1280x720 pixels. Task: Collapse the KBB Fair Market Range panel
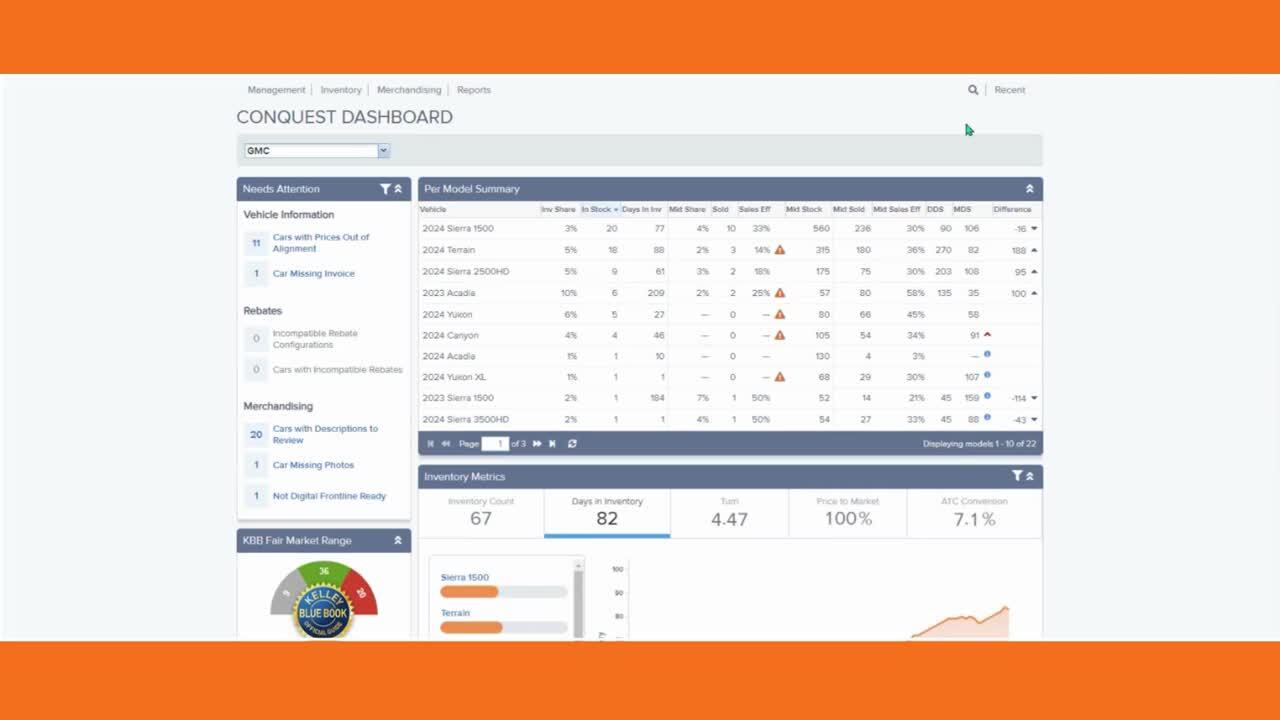397,540
